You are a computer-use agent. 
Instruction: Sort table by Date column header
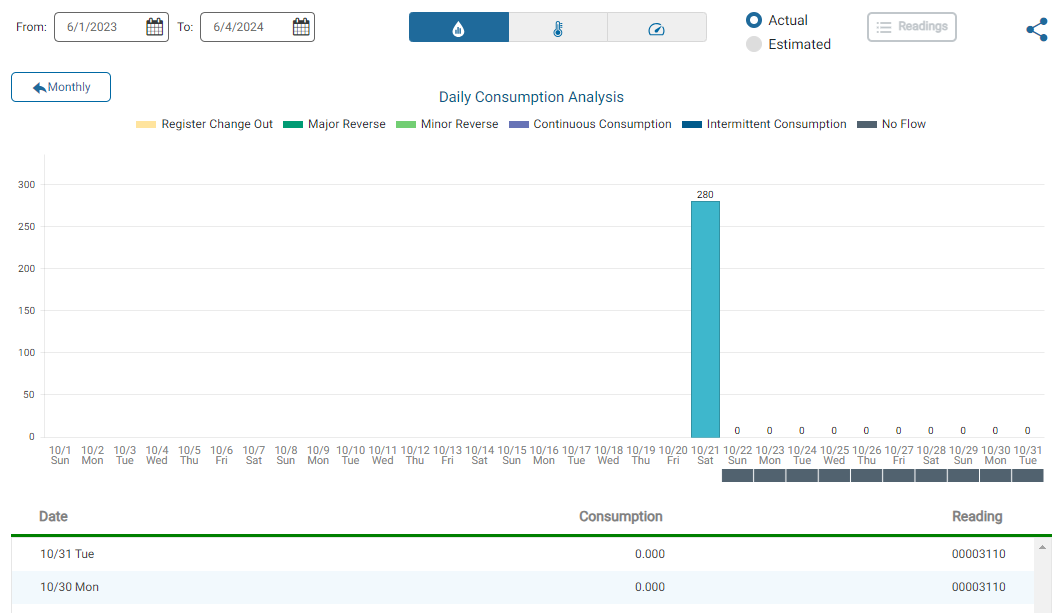pyautogui.click(x=54, y=517)
